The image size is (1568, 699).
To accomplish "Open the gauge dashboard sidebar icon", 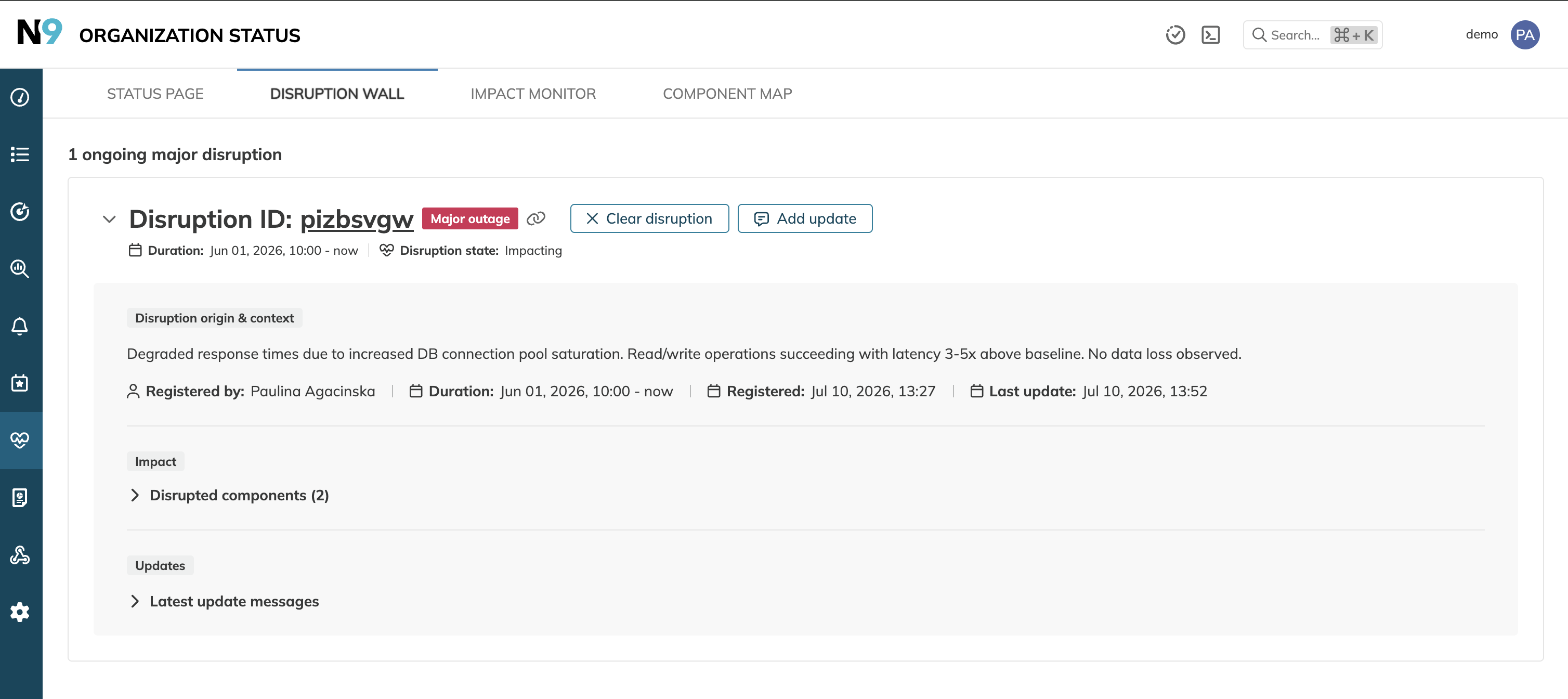I will pos(20,97).
